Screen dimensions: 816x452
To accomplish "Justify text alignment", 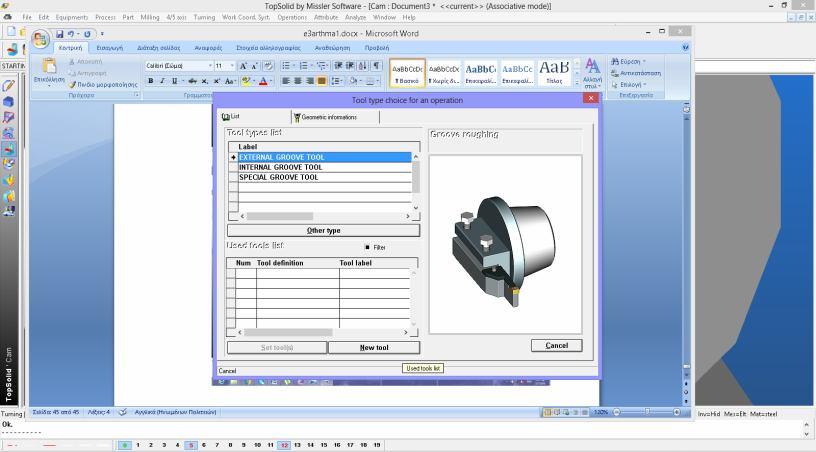I will [322, 81].
